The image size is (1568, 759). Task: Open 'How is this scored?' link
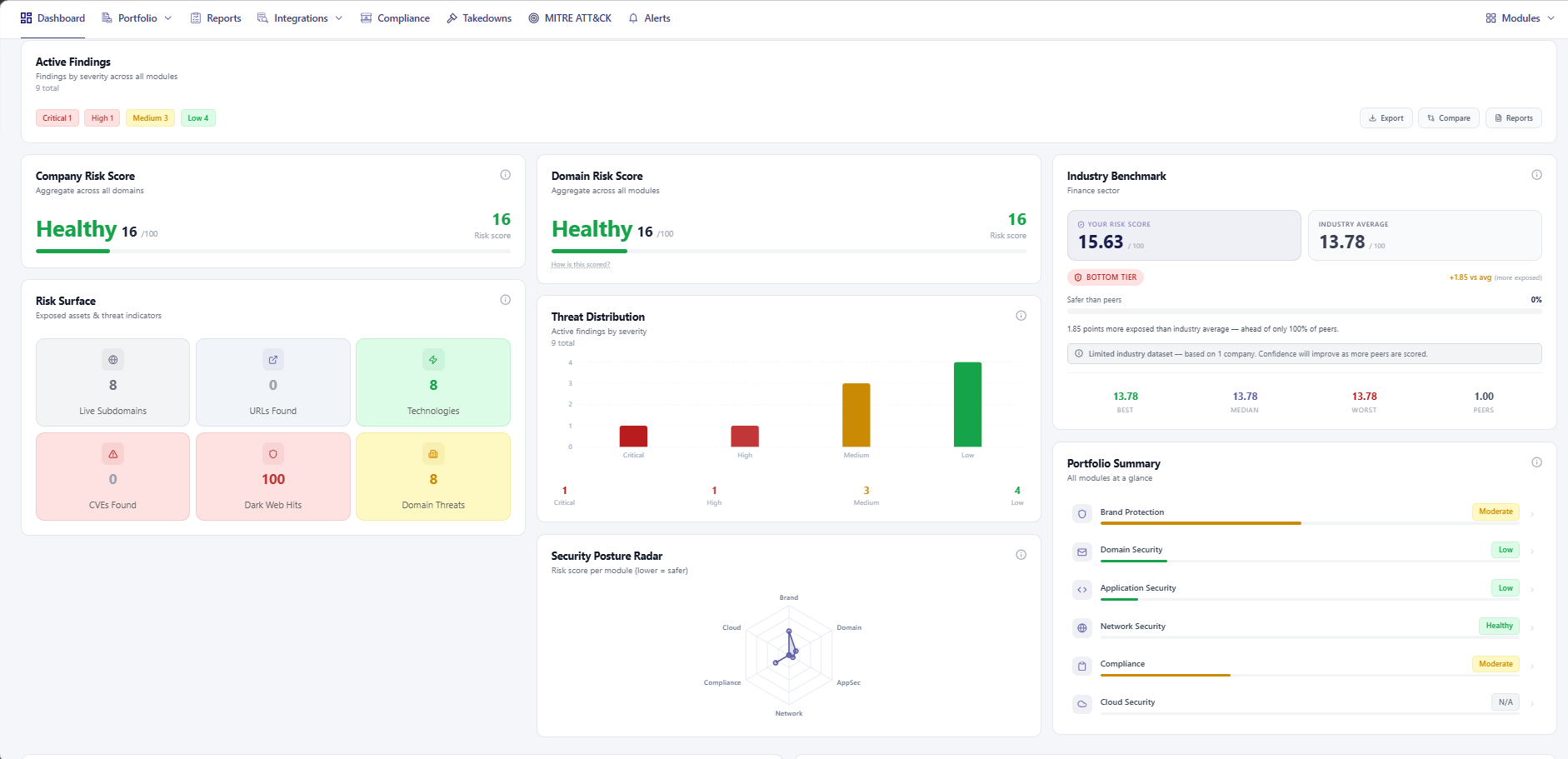pyautogui.click(x=581, y=265)
